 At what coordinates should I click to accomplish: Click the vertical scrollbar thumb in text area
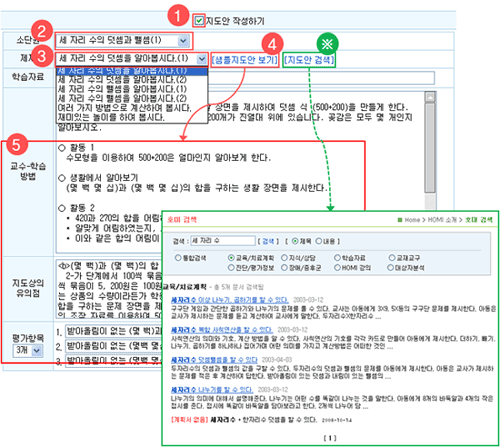pyautogui.click(x=430, y=148)
